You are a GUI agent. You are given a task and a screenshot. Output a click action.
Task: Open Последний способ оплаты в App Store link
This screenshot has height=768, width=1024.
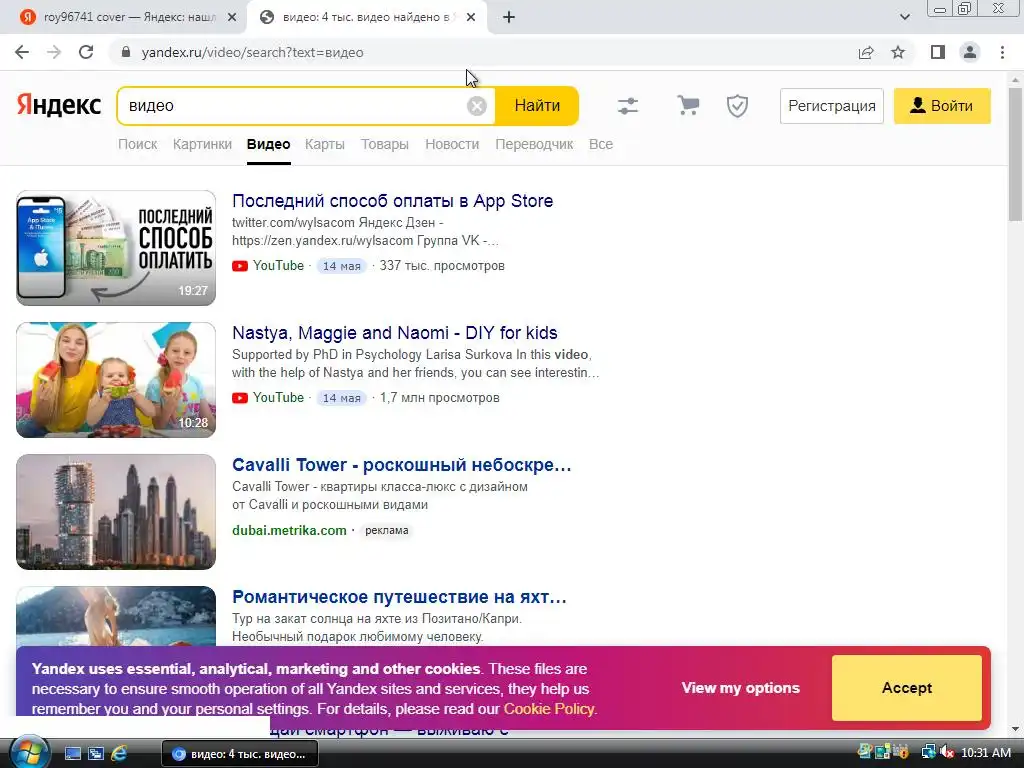point(392,200)
